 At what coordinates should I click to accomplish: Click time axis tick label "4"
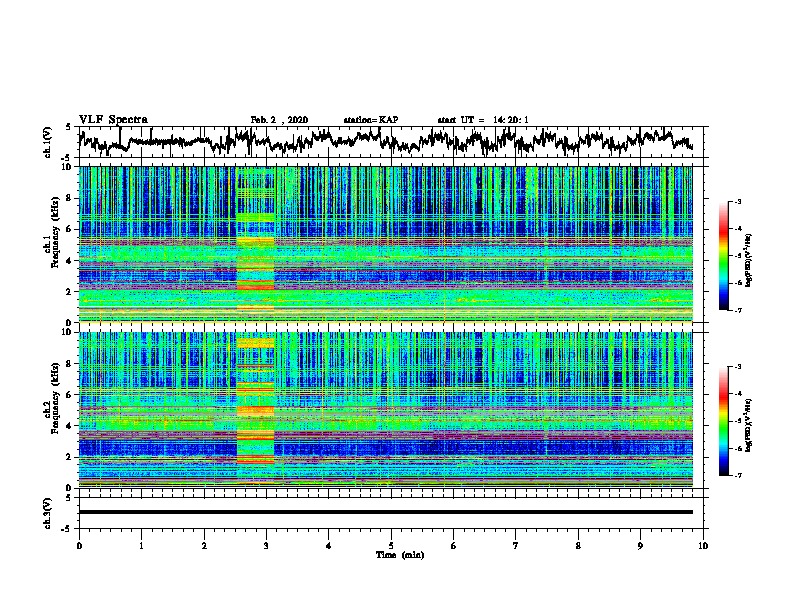coord(329,546)
